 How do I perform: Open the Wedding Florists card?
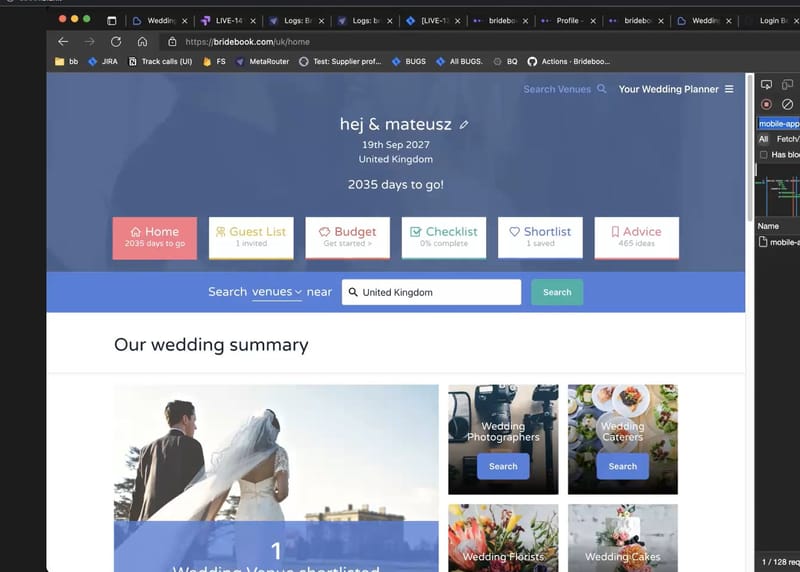tap(503, 538)
